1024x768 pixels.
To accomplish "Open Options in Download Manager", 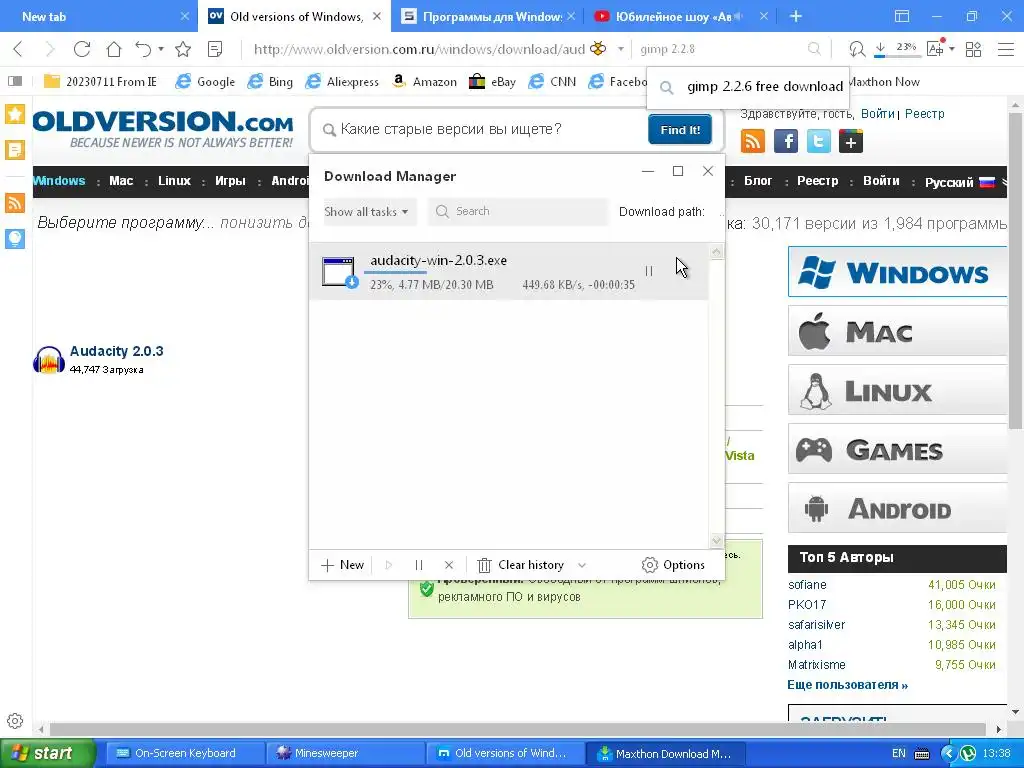I will pos(673,566).
